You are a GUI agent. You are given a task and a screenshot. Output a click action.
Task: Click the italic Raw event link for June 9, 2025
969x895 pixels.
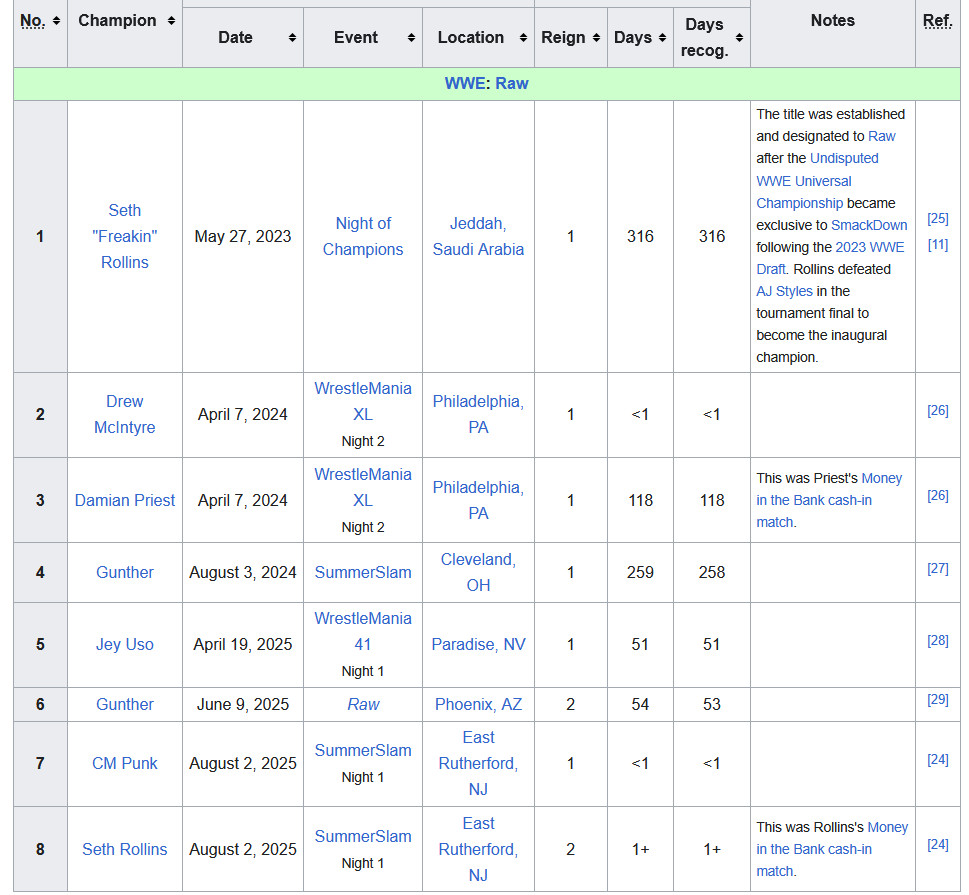pyautogui.click(x=363, y=704)
